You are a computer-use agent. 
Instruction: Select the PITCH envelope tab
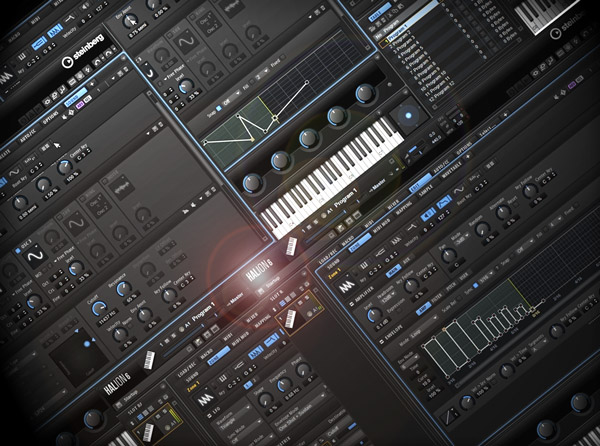tap(452, 288)
